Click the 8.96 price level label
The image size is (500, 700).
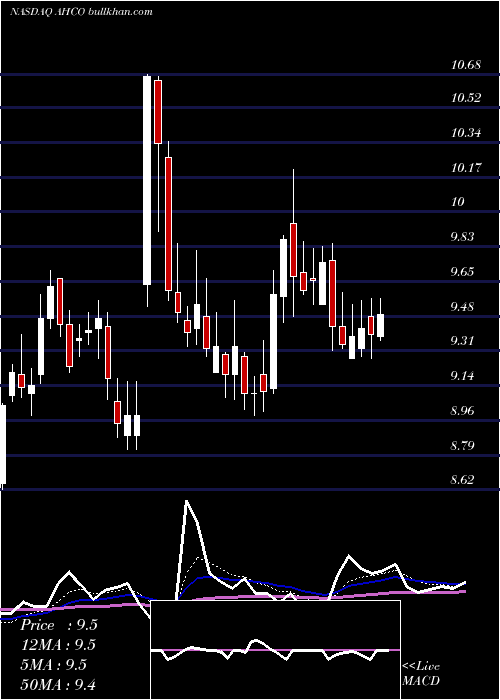coord(462,411)
